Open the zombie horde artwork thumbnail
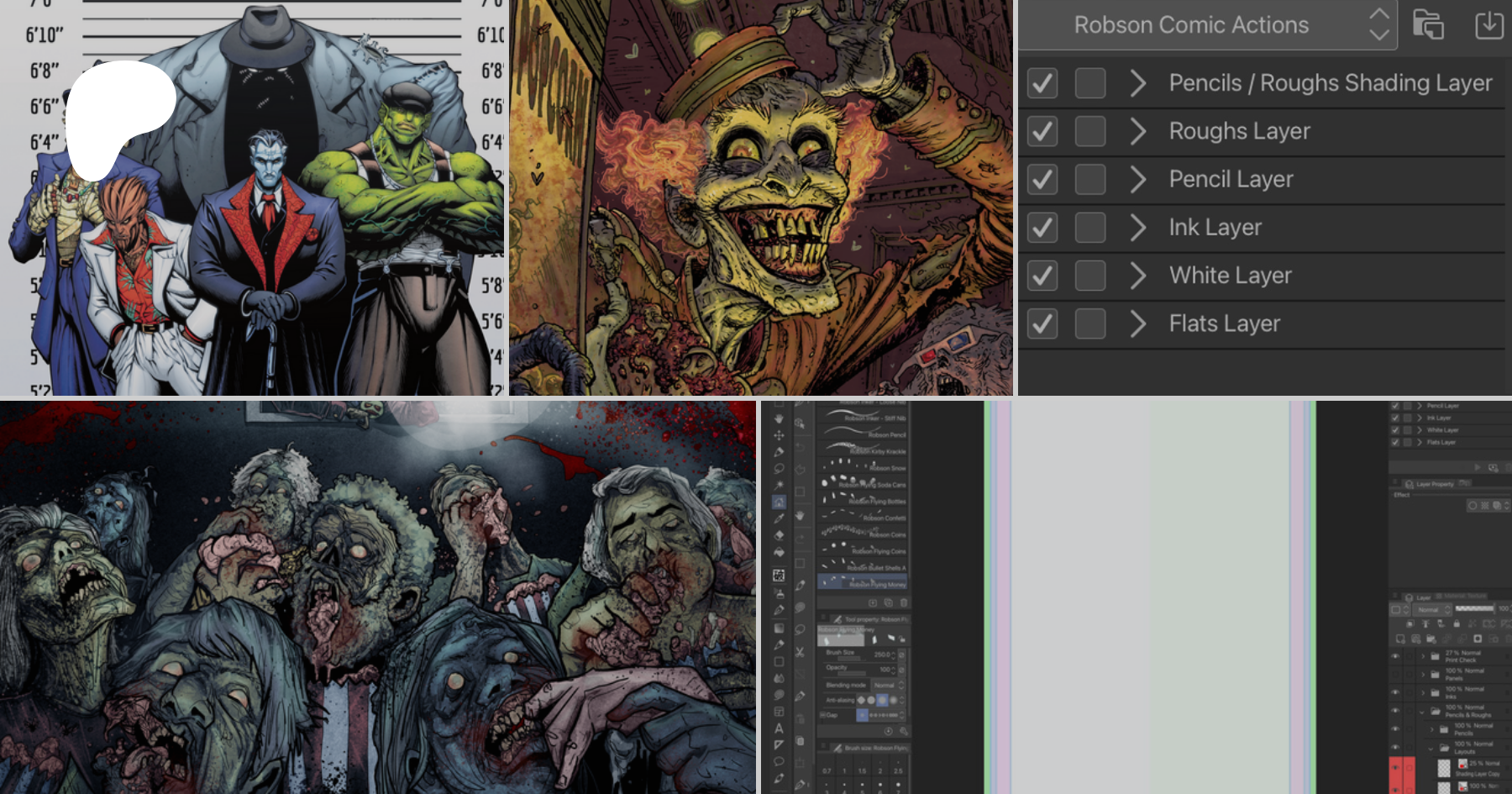The image size is (1512, 794). tap(378, 597)
